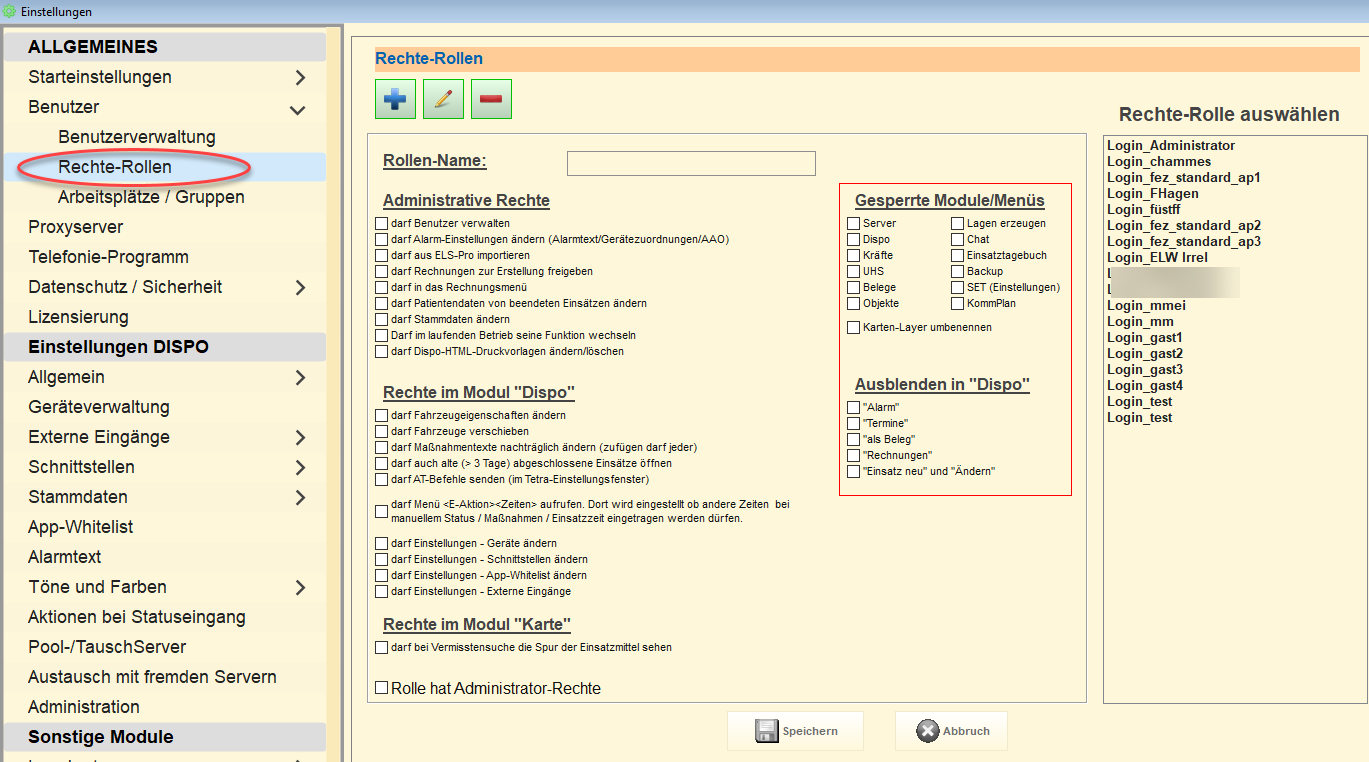Click the red minus delete role icon
This screenshot has width=1369, height=762.
click(491, 99)
